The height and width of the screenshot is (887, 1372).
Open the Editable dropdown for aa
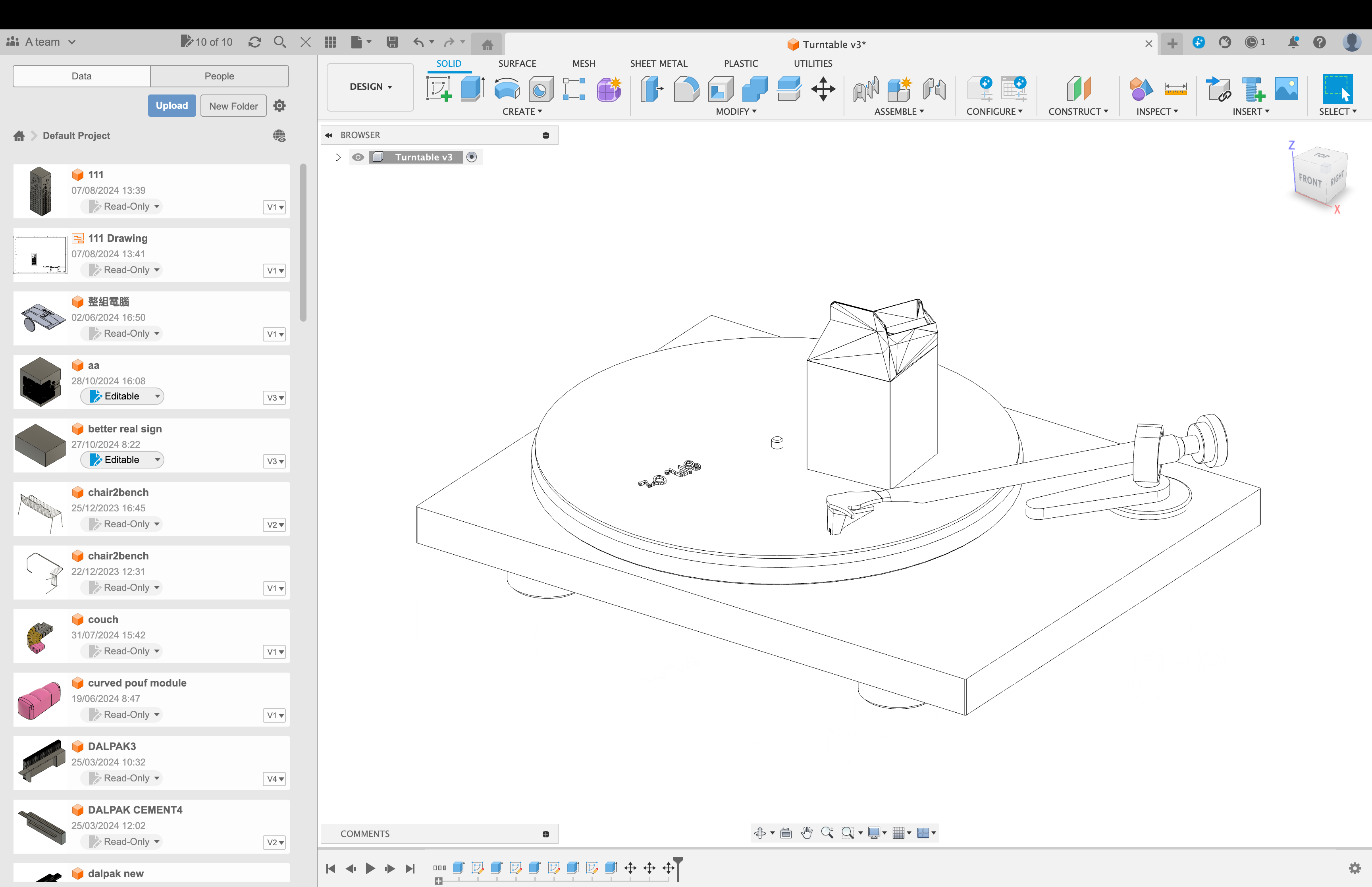(x=156, y=396)
